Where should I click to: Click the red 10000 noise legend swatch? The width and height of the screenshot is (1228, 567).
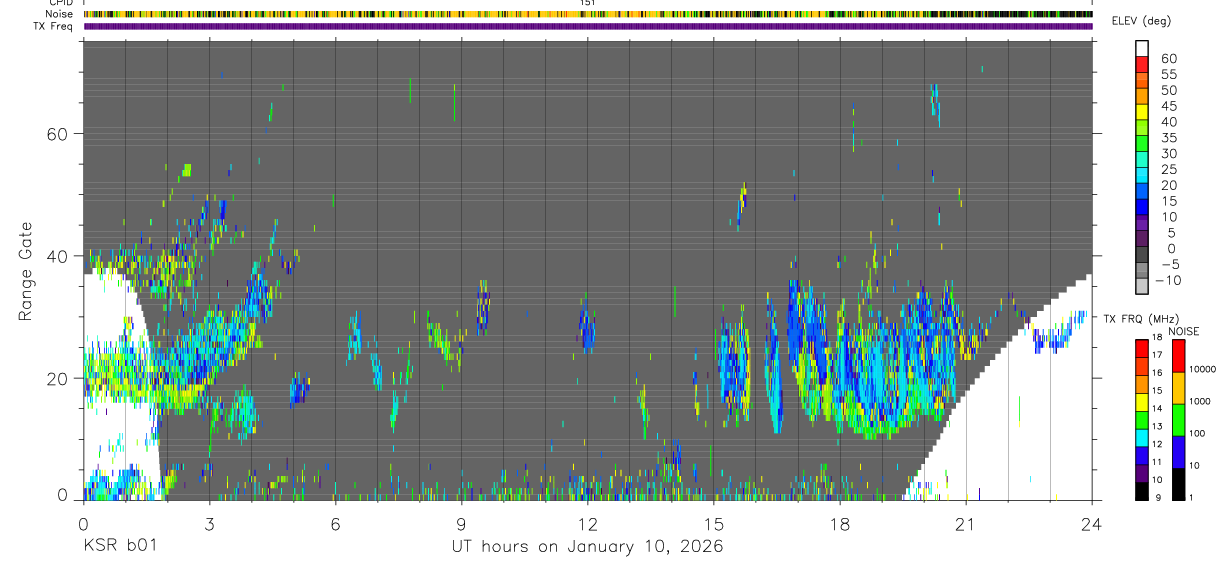tap(1178, 355)
